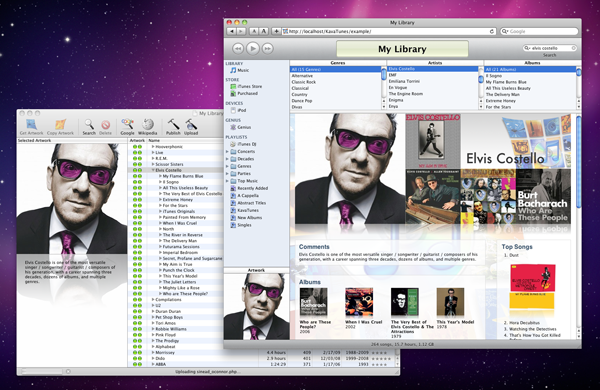Screen dimensions: 600x390
Task: Click Watching the Detectives top song
Action: pos(533,329)
